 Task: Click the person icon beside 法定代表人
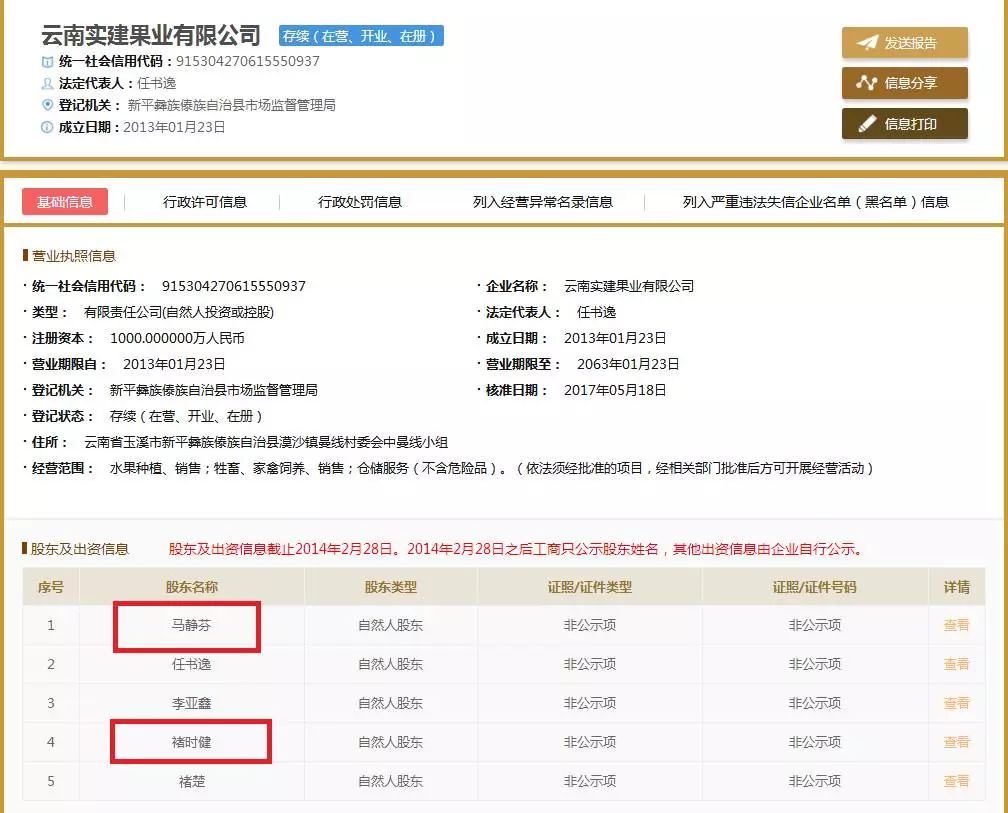coord(47,84)
